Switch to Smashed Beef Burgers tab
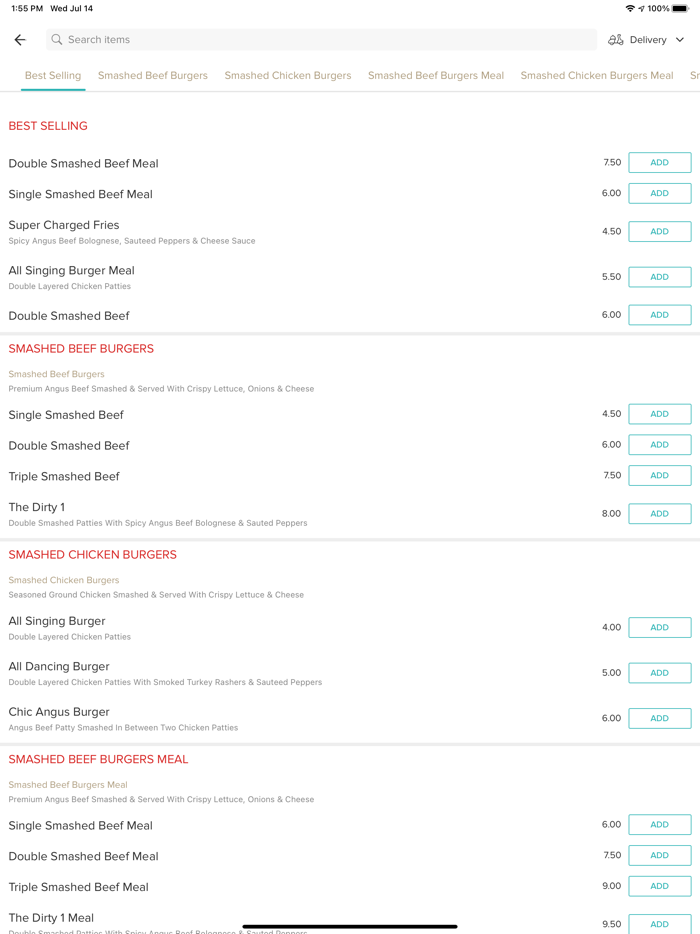Viewport: 700px width, 934px height. [153, 75]
